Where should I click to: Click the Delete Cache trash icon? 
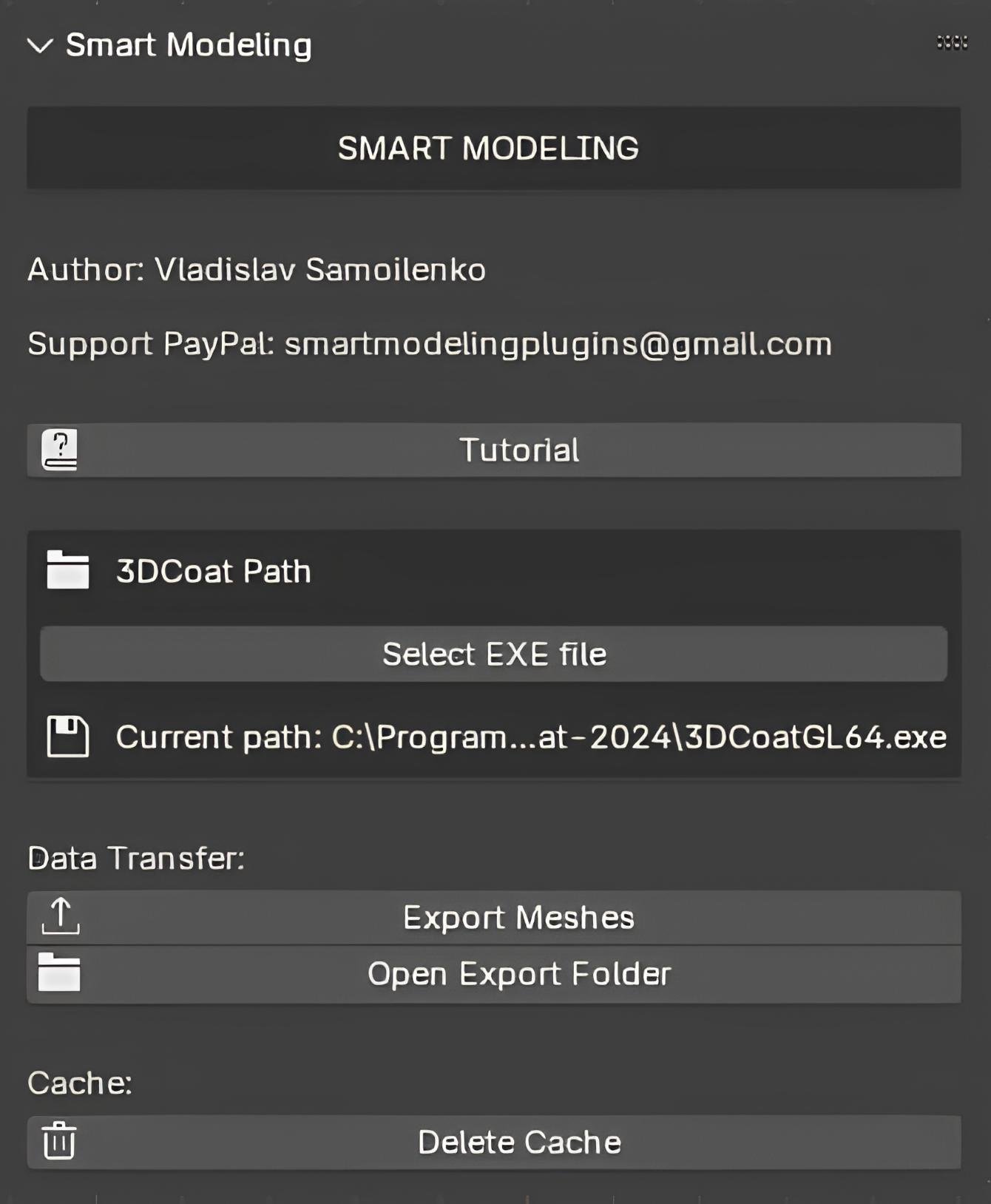[x=60, y=1141]
